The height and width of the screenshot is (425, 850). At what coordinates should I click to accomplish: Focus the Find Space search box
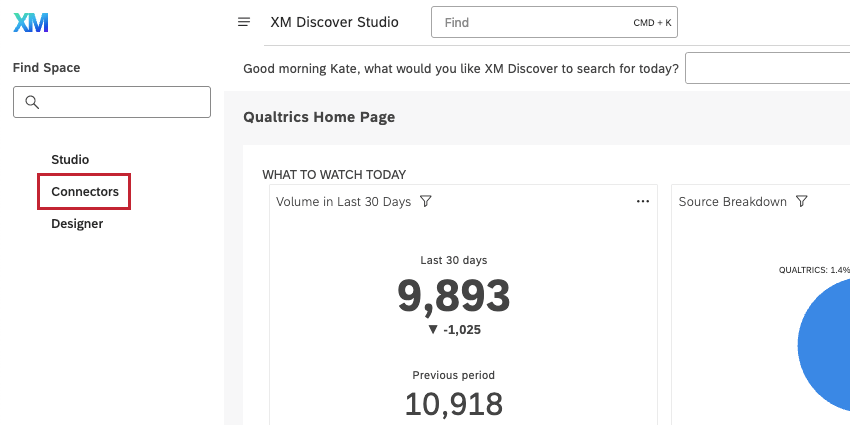[112, 102]
